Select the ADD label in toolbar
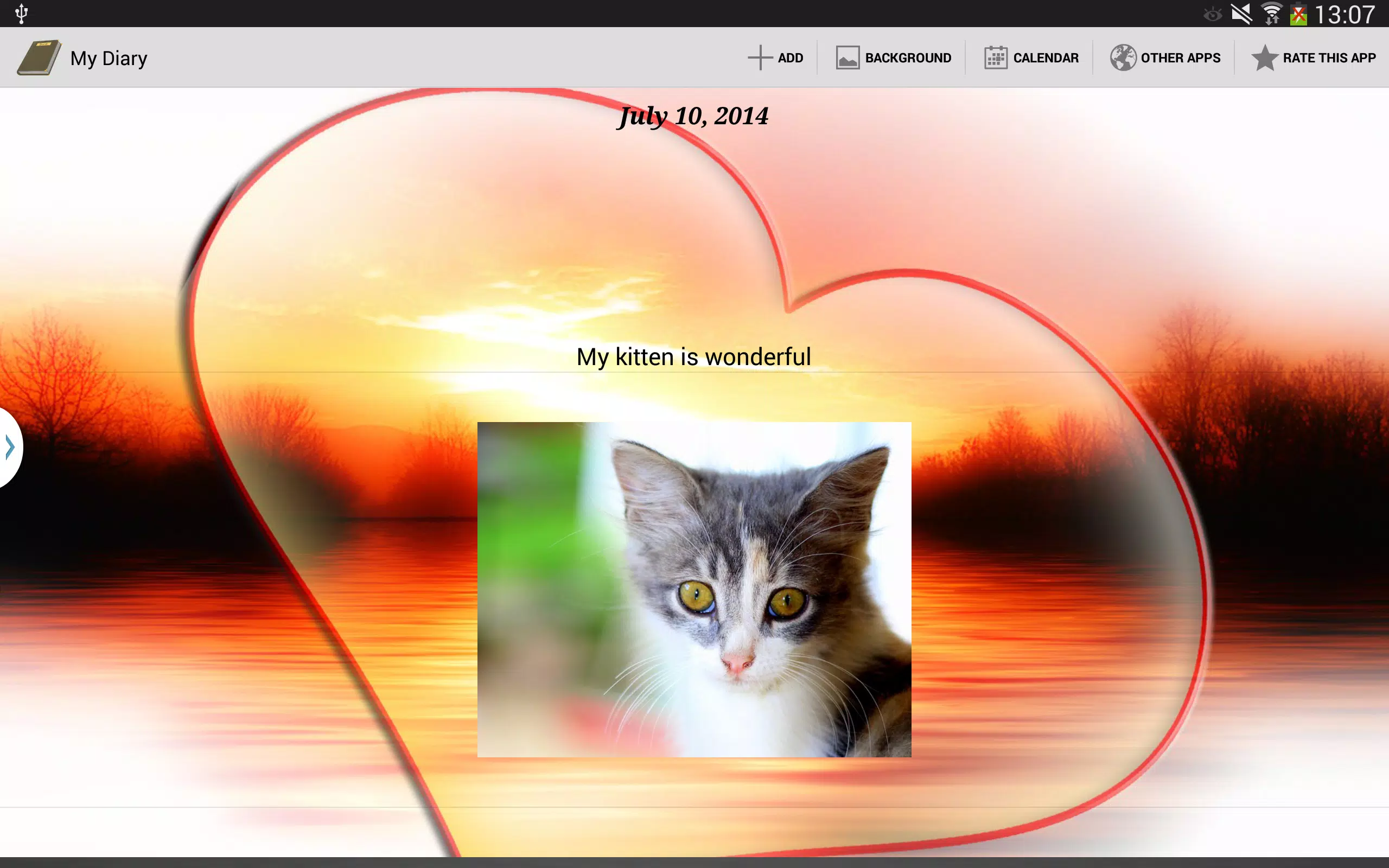The width and height of the screenshot is (1389, 868). pyautogui.click(x=791, y=58)
